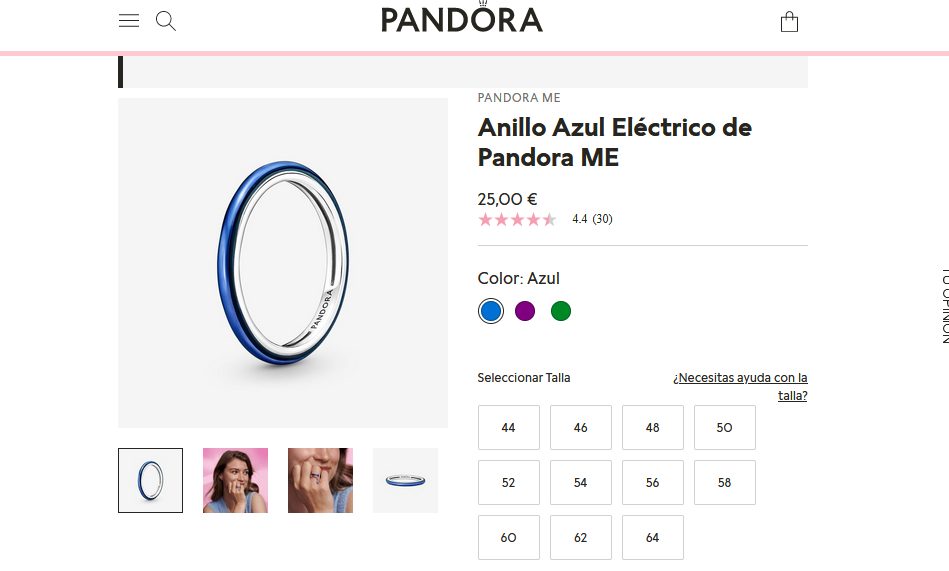Open the hamburger navigation menu
Screen dimensions: 949x571
click(128, 21)
